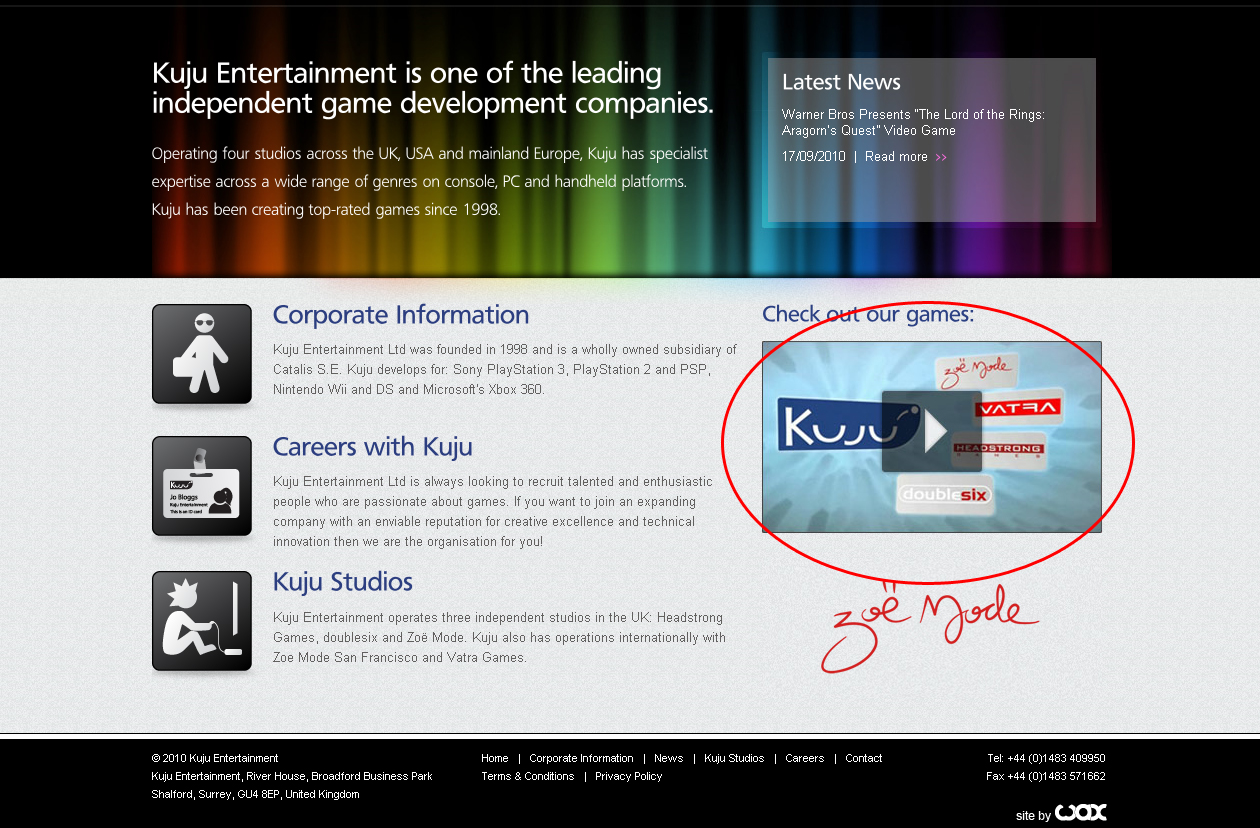Click the Careers ID badge icon
1260x828 pixels.
coord(202,486)
